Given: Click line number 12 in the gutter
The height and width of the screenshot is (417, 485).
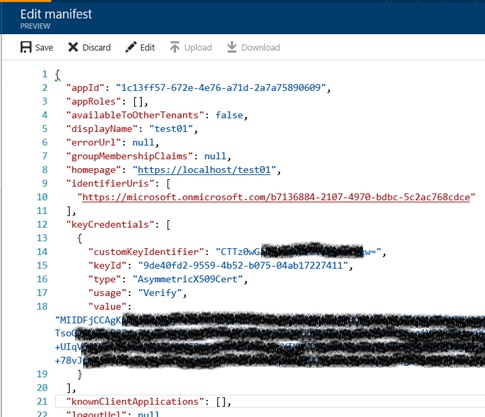Looking at the screenshot, I should pos(42,225).
